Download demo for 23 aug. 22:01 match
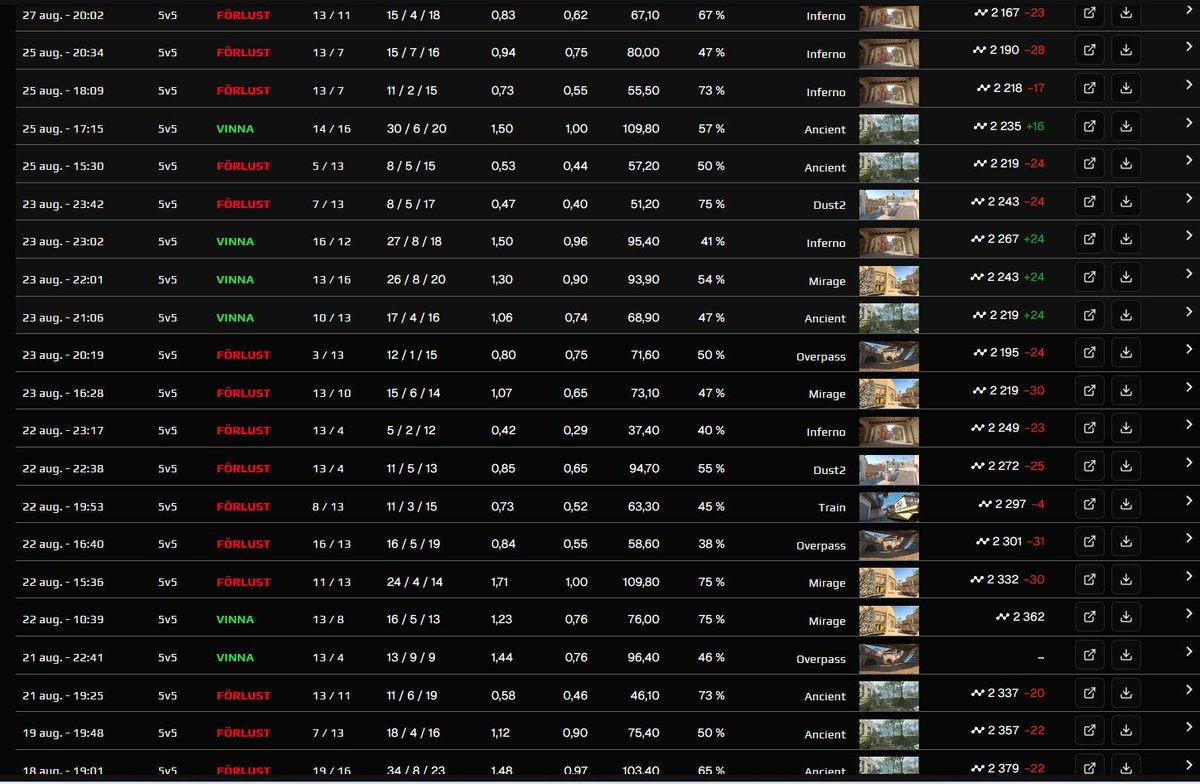Image resolution: width=1200 pixels, height=784 pixels. [x=1126, y=277]
